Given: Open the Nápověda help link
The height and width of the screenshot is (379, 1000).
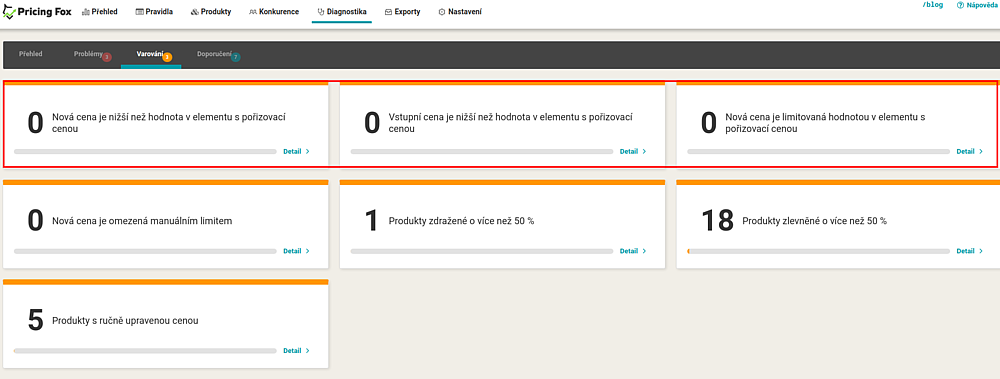Looking at the screenshot, I should 978,4.
